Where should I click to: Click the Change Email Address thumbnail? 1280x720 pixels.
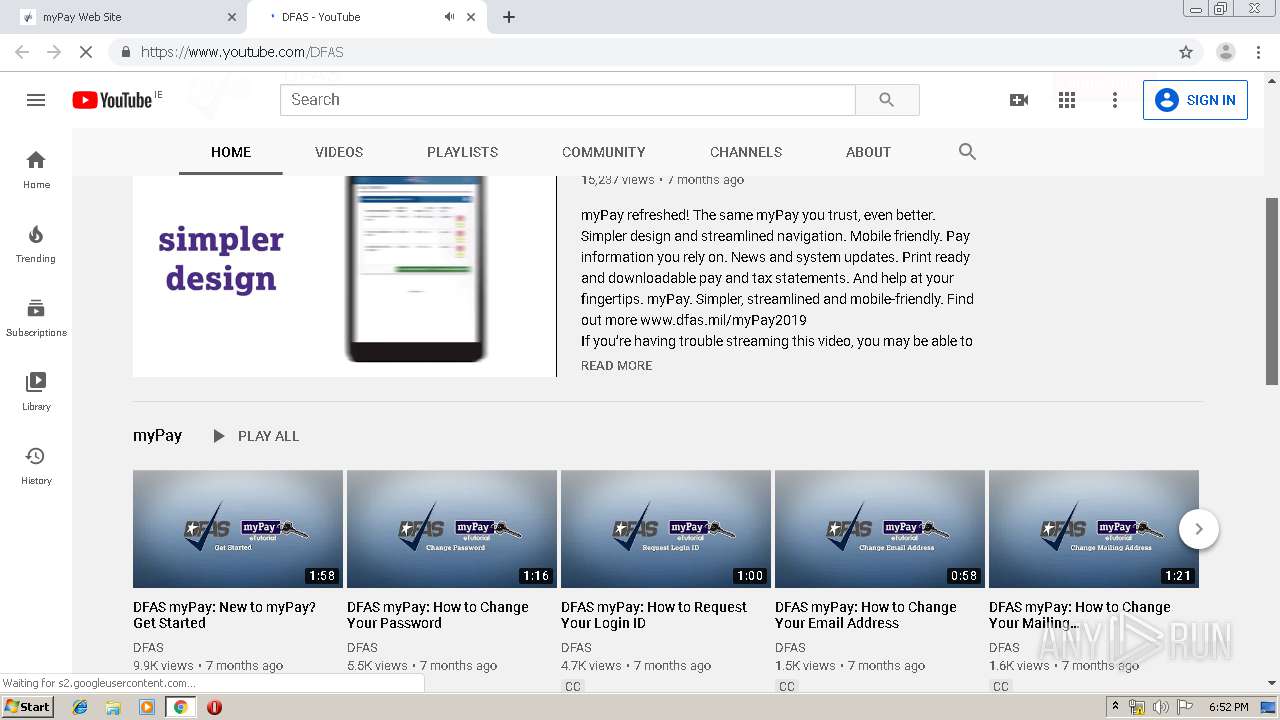coord(880,528)
